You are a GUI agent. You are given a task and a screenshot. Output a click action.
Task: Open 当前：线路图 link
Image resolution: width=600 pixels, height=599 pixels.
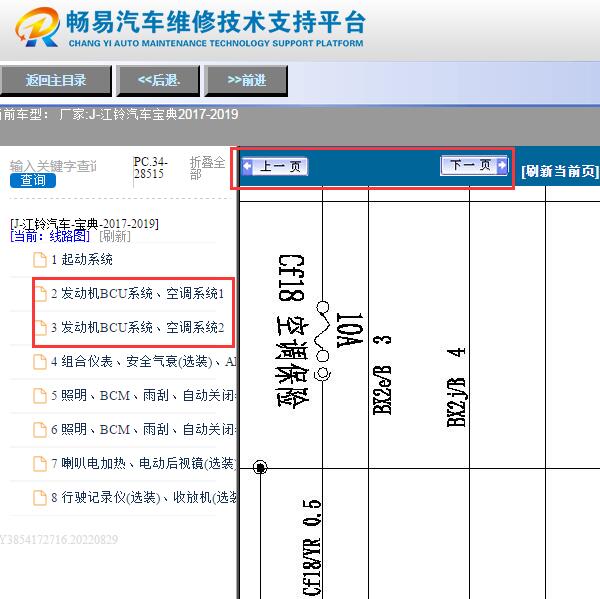click(x=50, y=236)
